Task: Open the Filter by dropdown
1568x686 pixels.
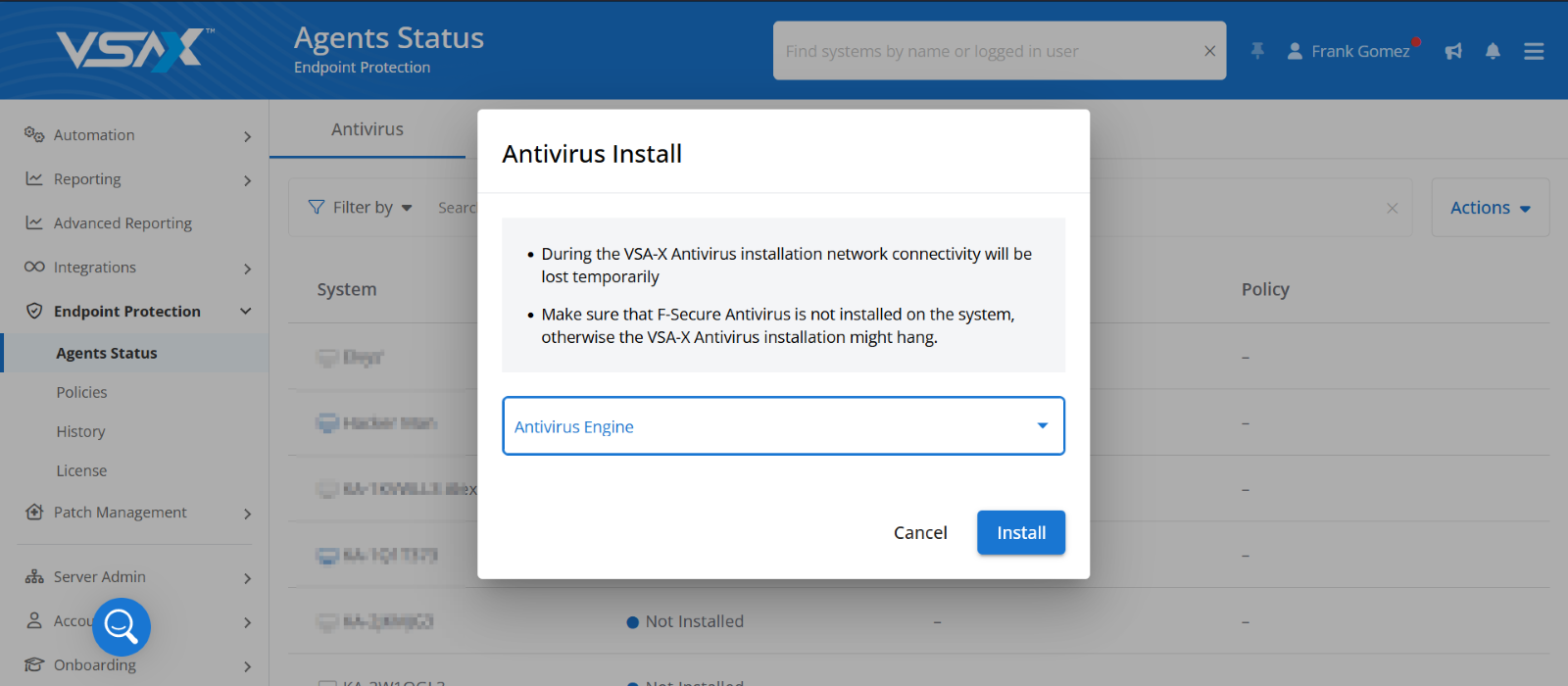Action: pos(361,207)
